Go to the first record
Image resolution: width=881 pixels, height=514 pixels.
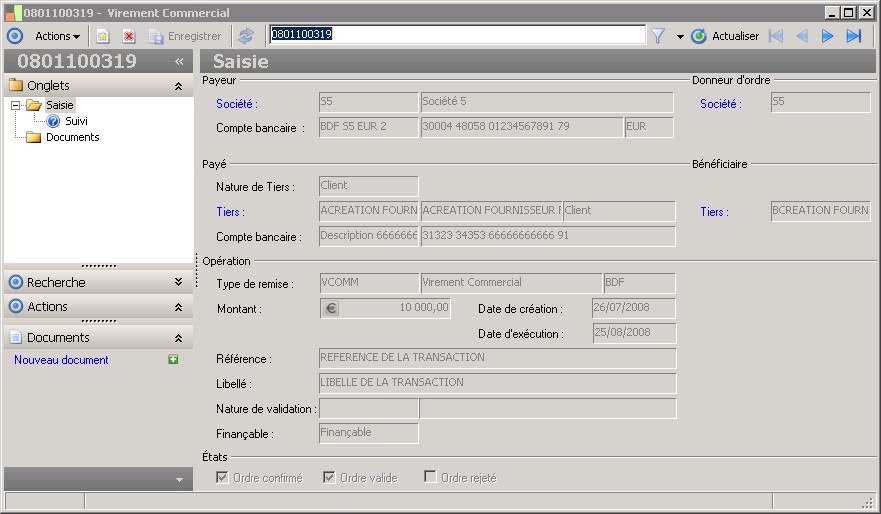click(x=776, y=36)
